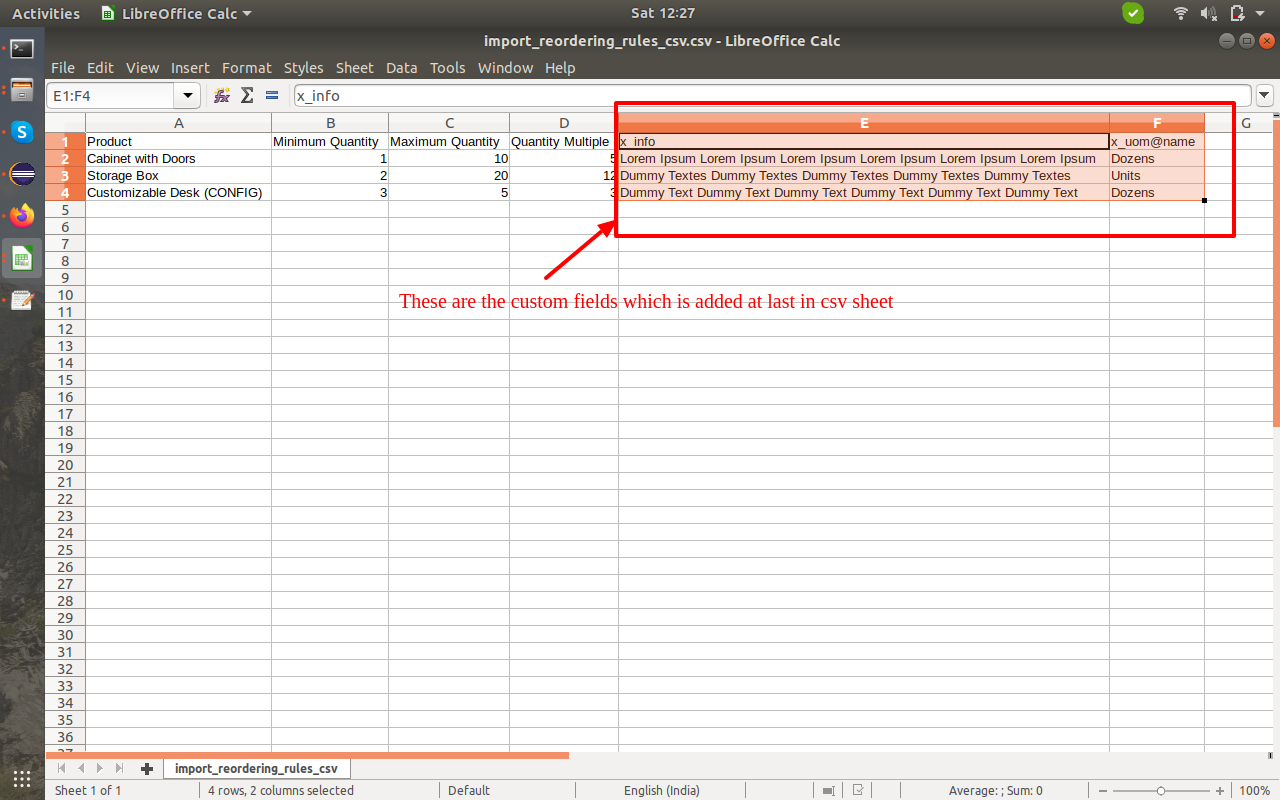The height and width of the screenshot is (800, 1280).
Task: Click the 100% zoom level
Action: (x=1254, y=790)
